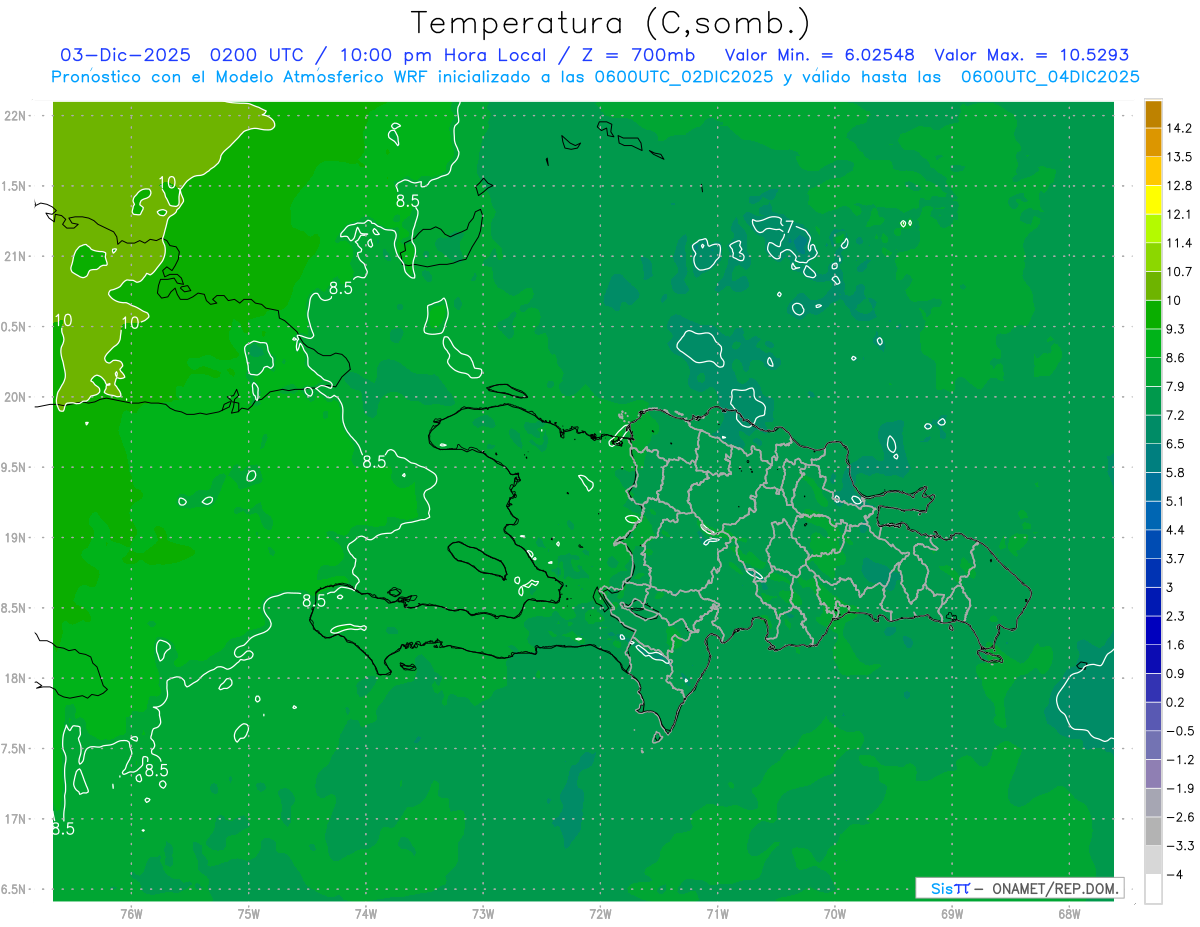Image resolution: width=1200 pixels, height=927 pixels.
Task: Click the 75W longitude label
Action: point(249,913)
